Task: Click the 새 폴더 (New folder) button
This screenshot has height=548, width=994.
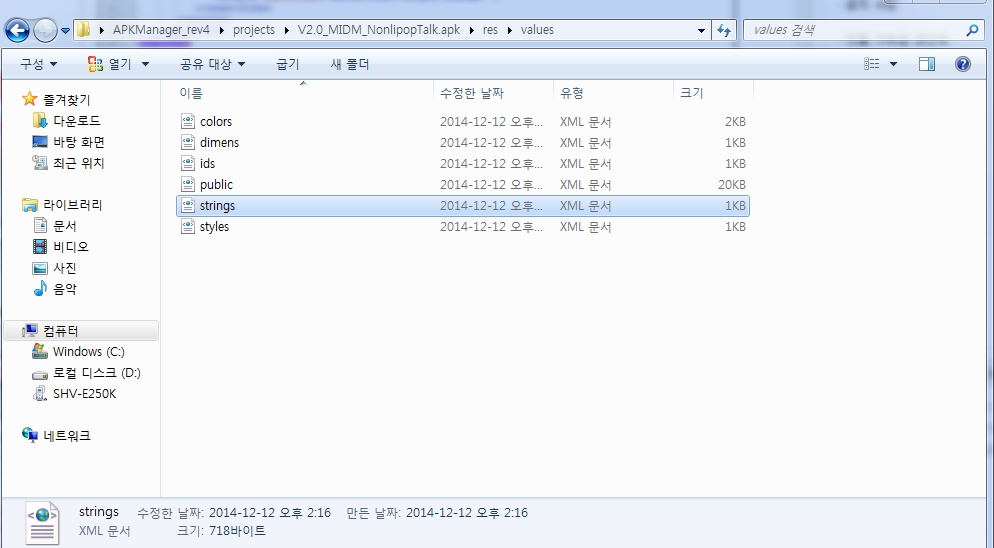Action: (x=350, y=64)
